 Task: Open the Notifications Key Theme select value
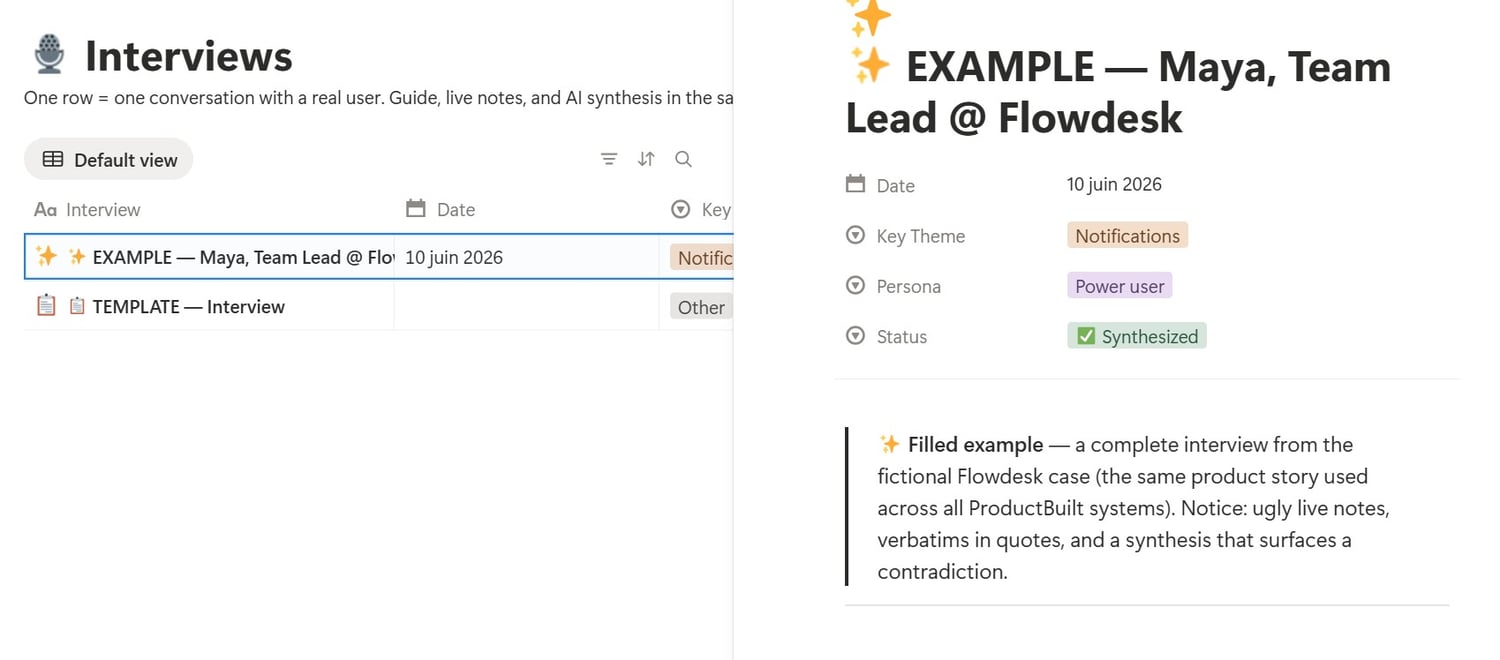pyautogui.click(x=1127, y=236)
